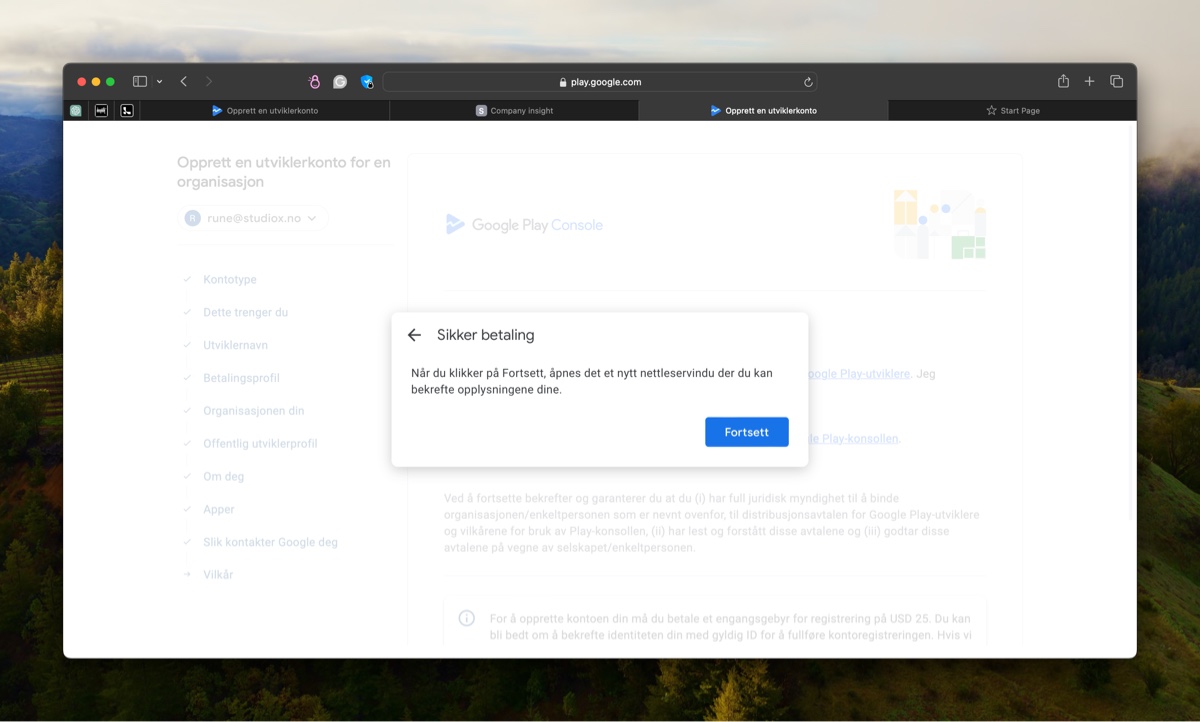Screen dimensions: 1200x722
Task: Click the Sikker betaling dialog title
Action: click(485, 335)
